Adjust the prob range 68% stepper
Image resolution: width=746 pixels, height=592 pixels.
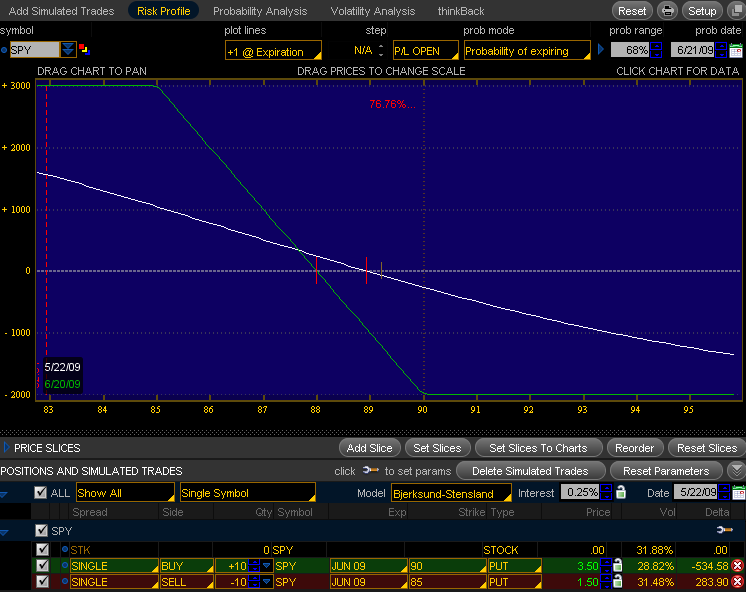point(656,50)
